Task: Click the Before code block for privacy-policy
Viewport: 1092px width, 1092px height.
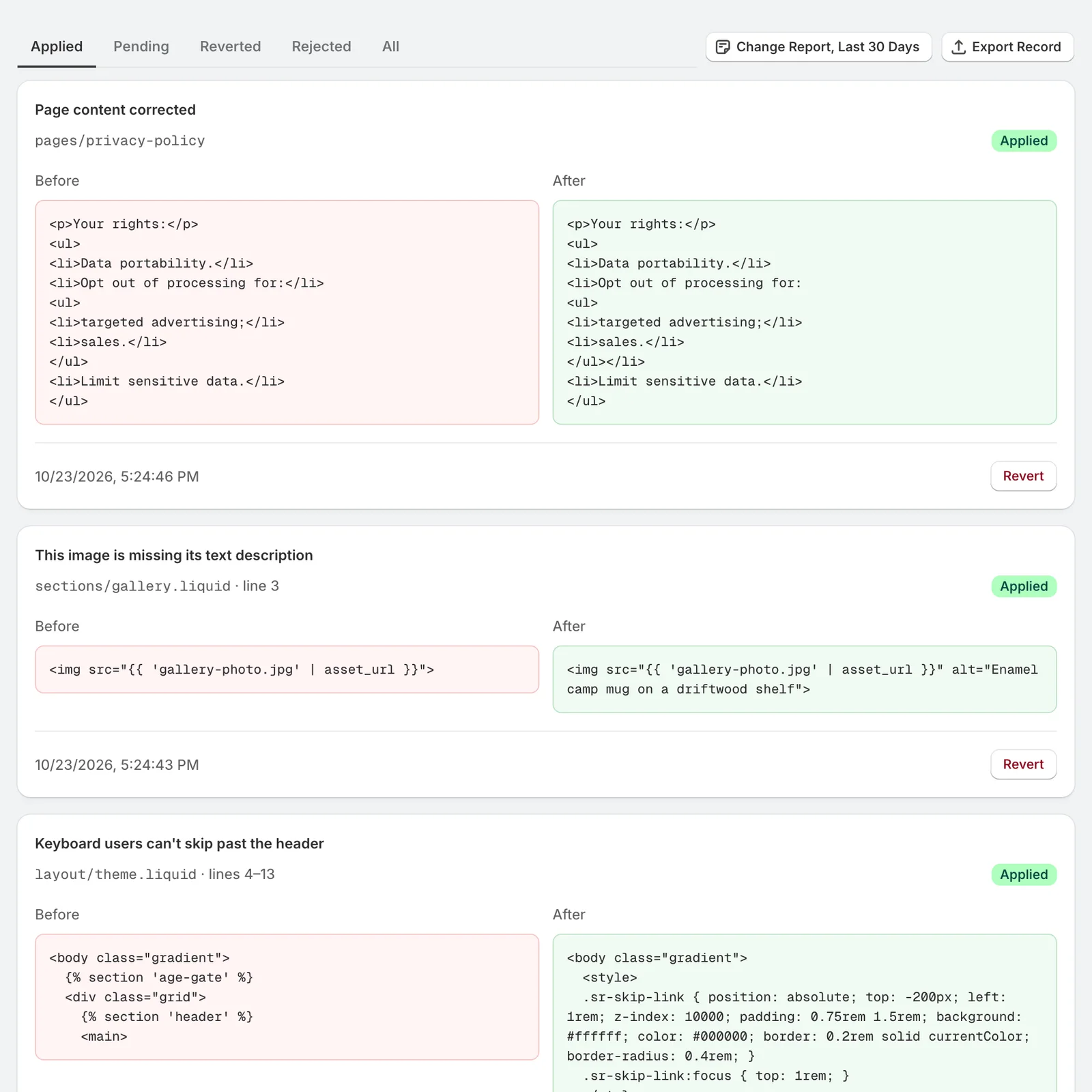Action: (287, 312)
